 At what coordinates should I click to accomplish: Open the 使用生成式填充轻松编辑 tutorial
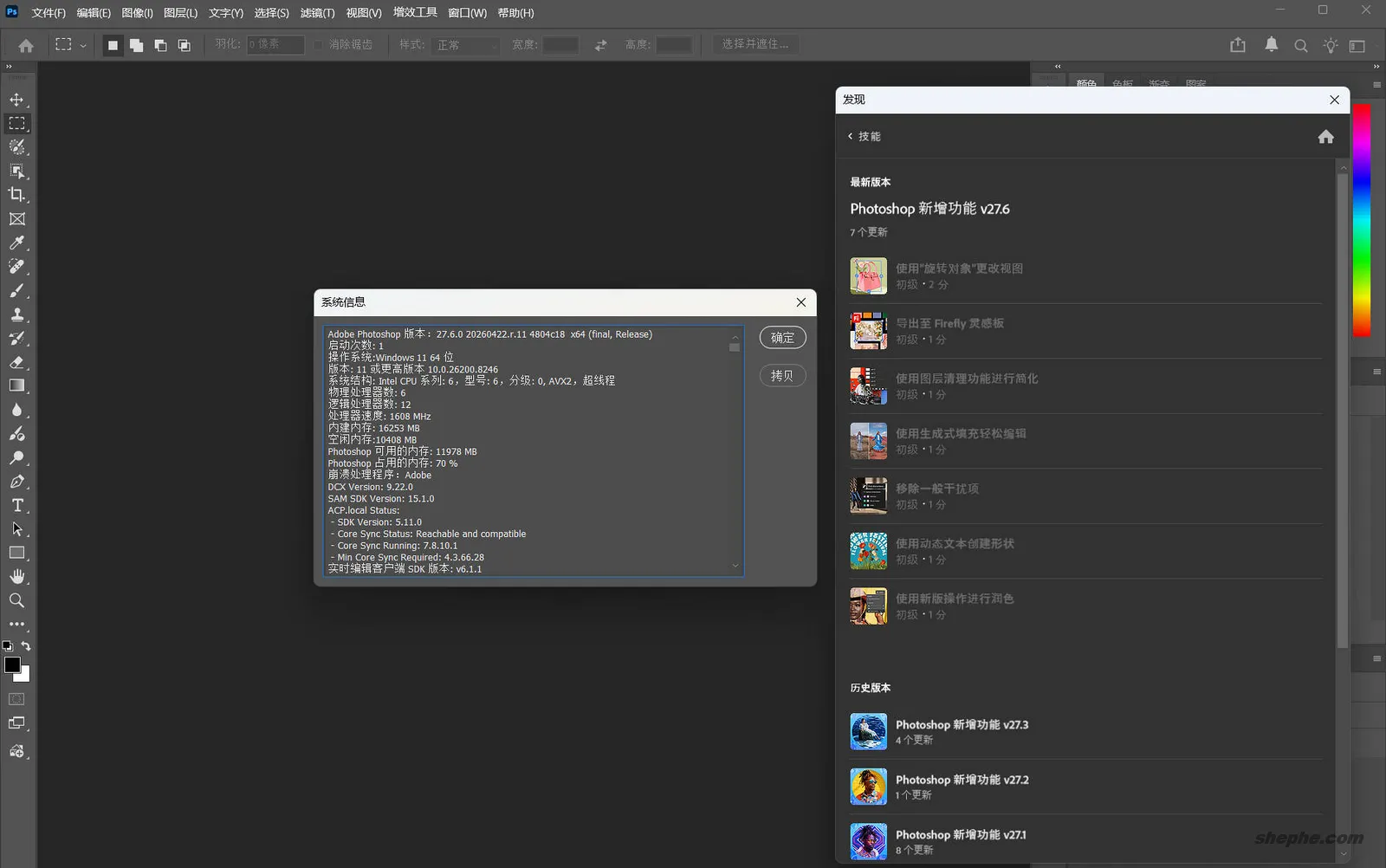[x=1086, y=441]
